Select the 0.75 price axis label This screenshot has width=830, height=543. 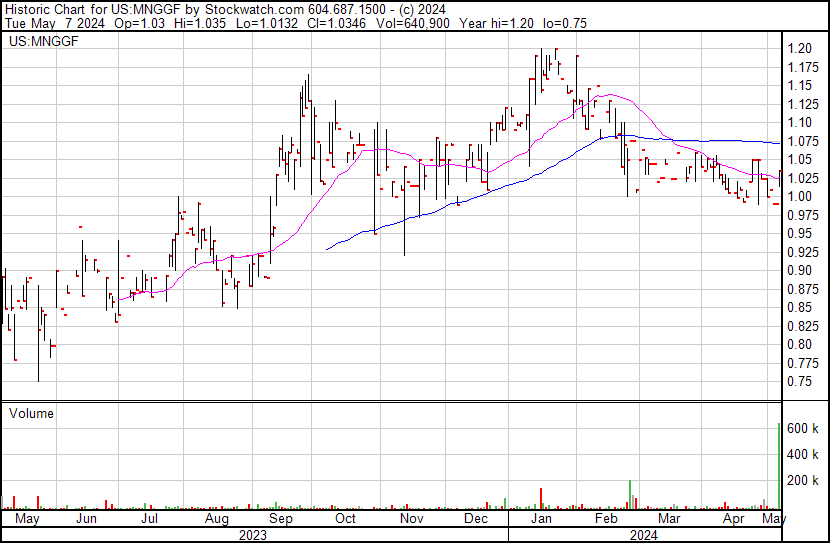click(799, 382)
